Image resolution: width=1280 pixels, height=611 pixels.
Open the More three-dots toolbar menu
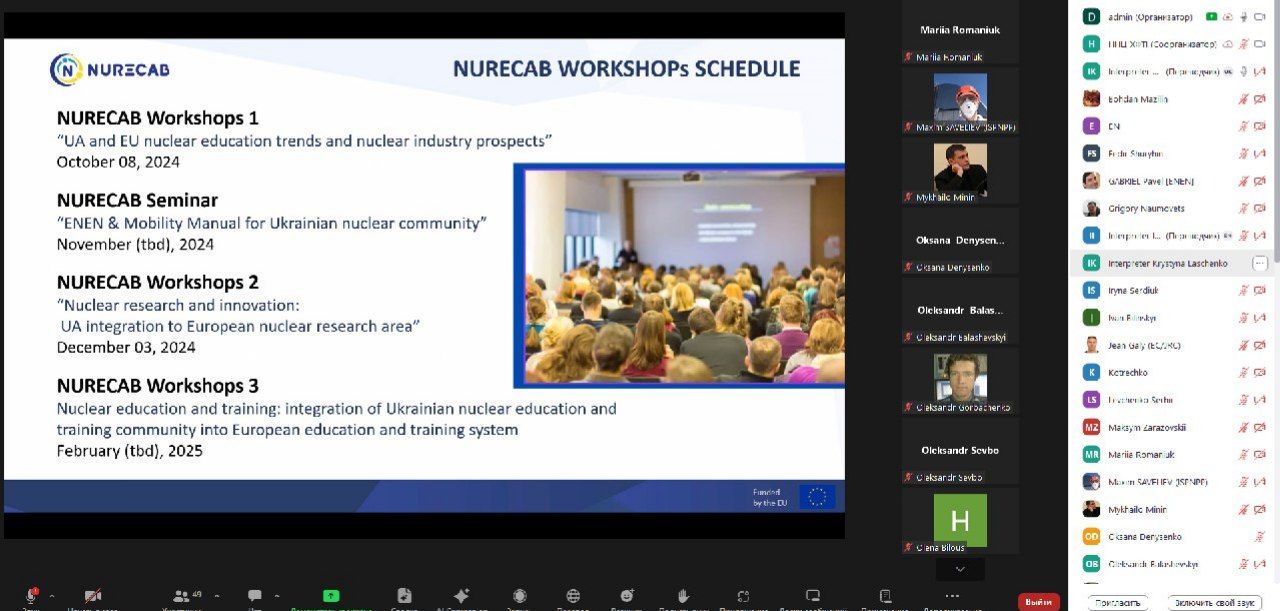952,595
